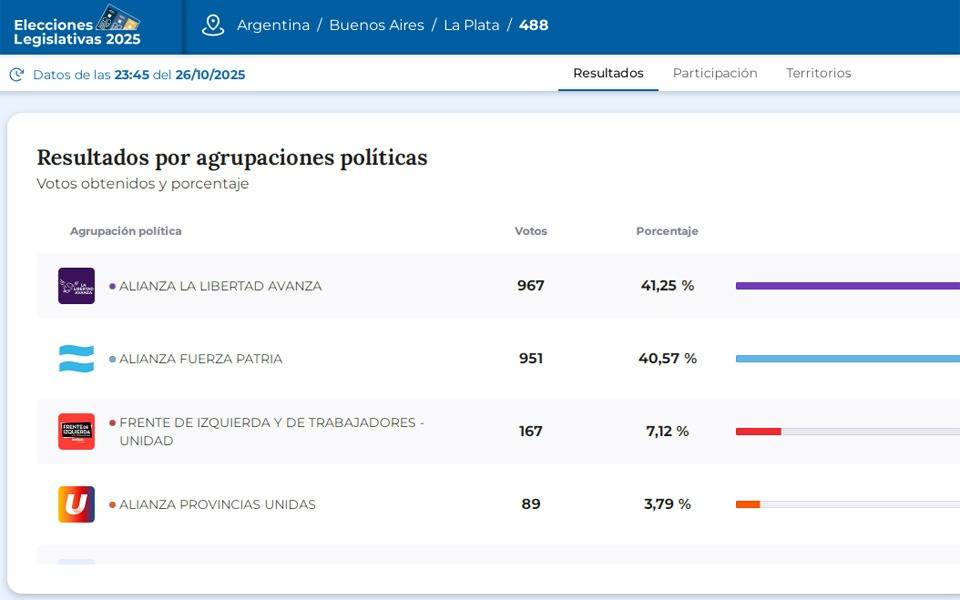This screenshot has height=600, width=960.
Task: Click La Libertad Avanza party logo
Action: tap(76, 286)
